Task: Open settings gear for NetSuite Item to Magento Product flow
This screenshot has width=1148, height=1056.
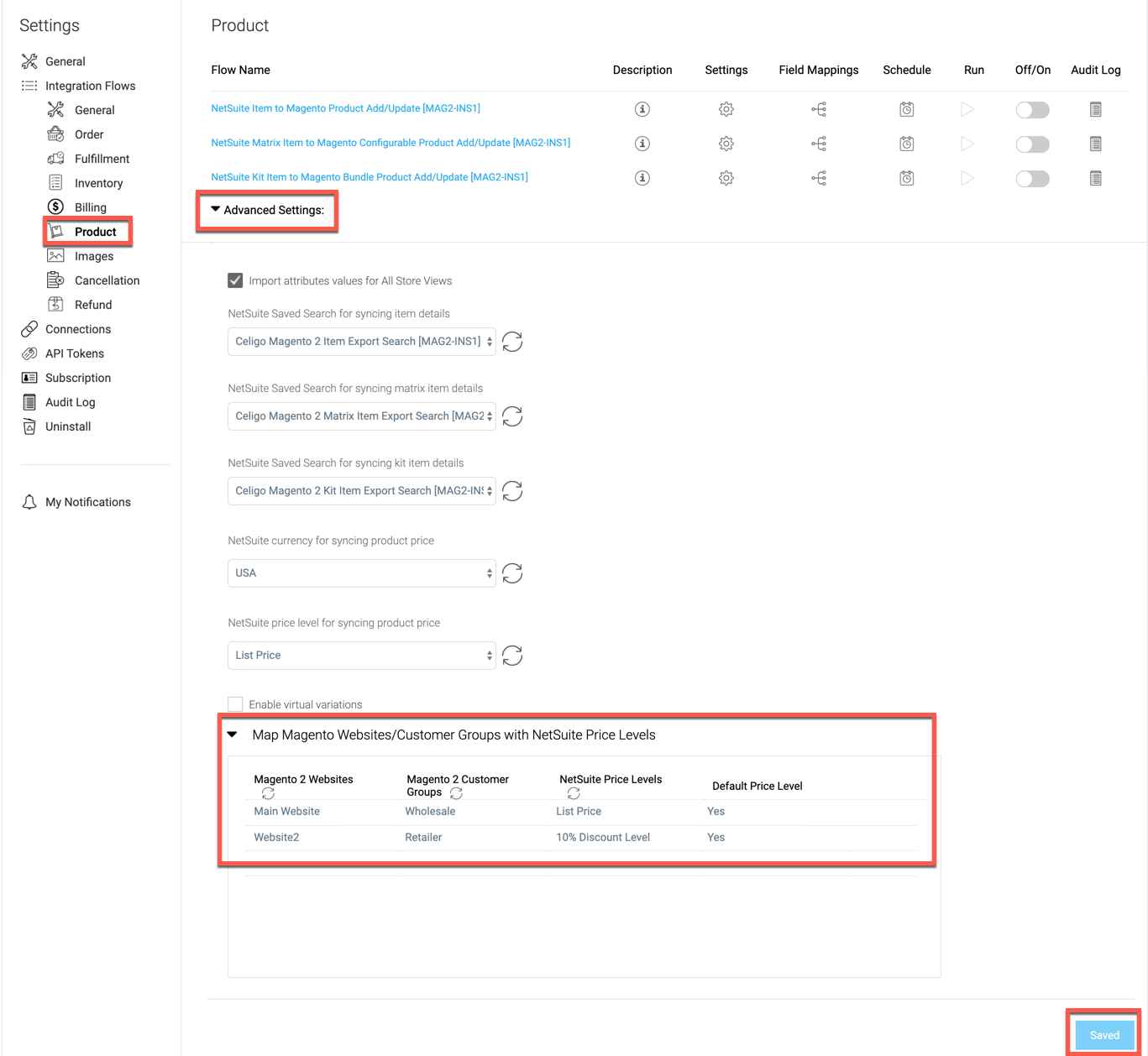Action: click(726, 109)
